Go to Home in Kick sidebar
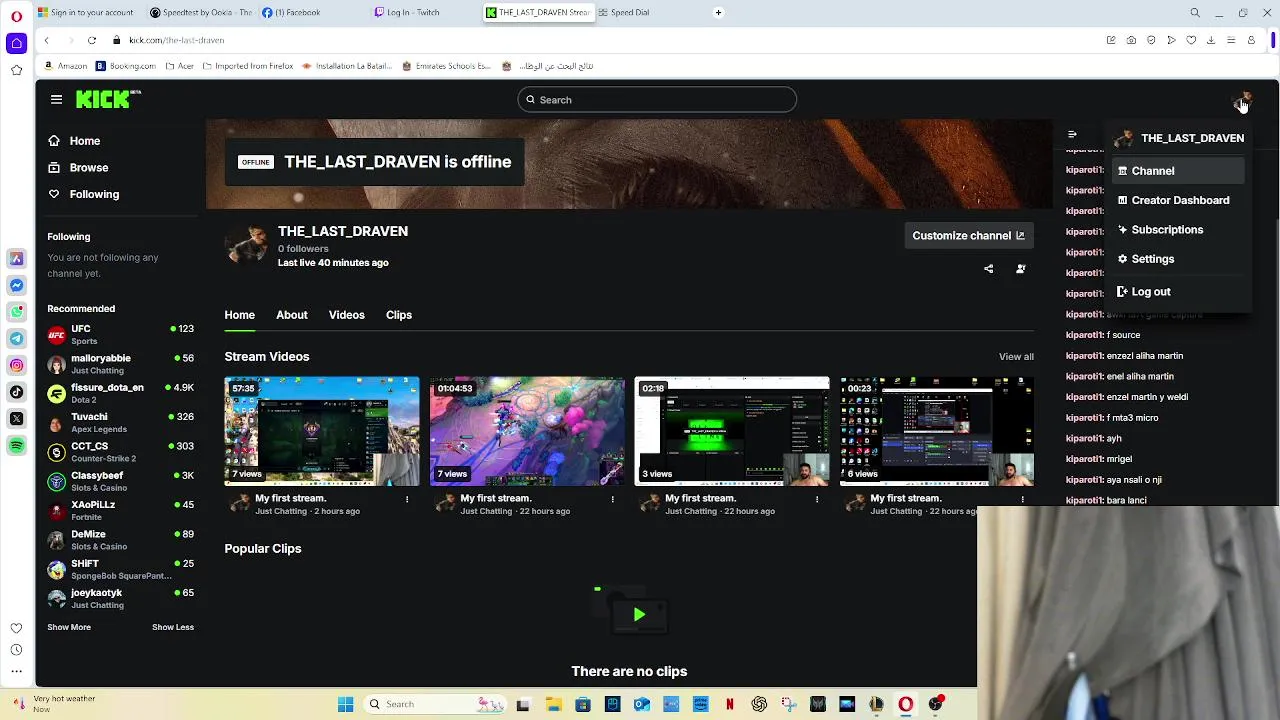 click(85, 141)
